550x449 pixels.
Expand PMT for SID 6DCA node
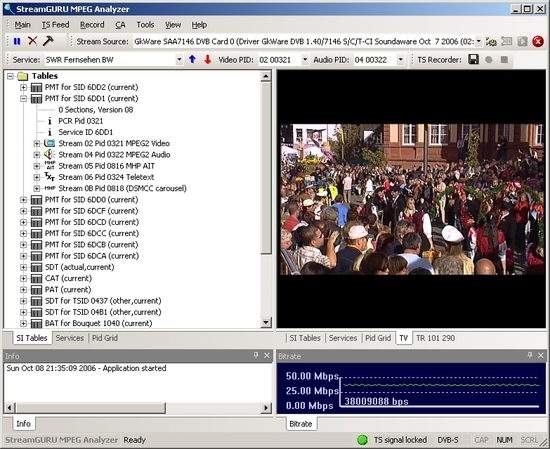23,256
